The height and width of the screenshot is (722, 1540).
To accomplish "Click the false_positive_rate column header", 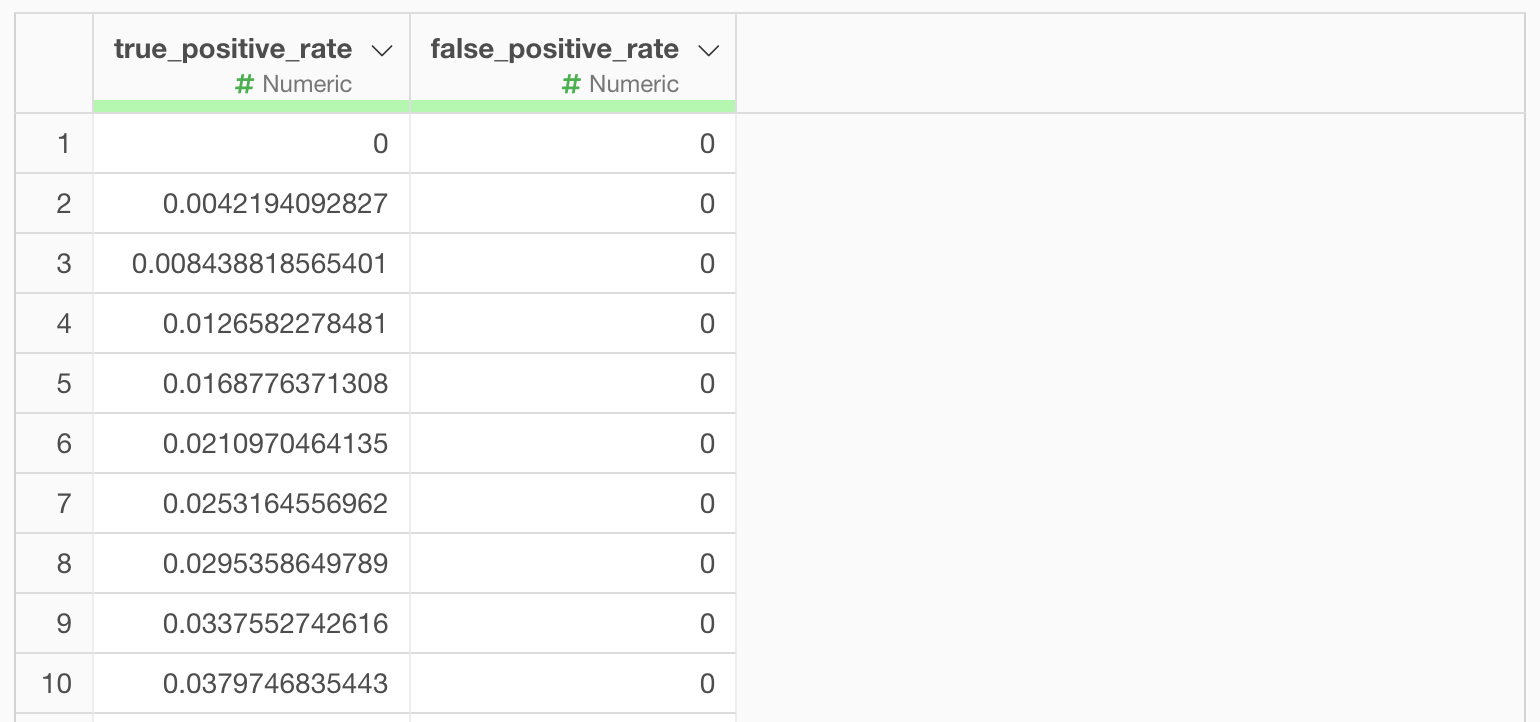I will [x=554, y=49].
